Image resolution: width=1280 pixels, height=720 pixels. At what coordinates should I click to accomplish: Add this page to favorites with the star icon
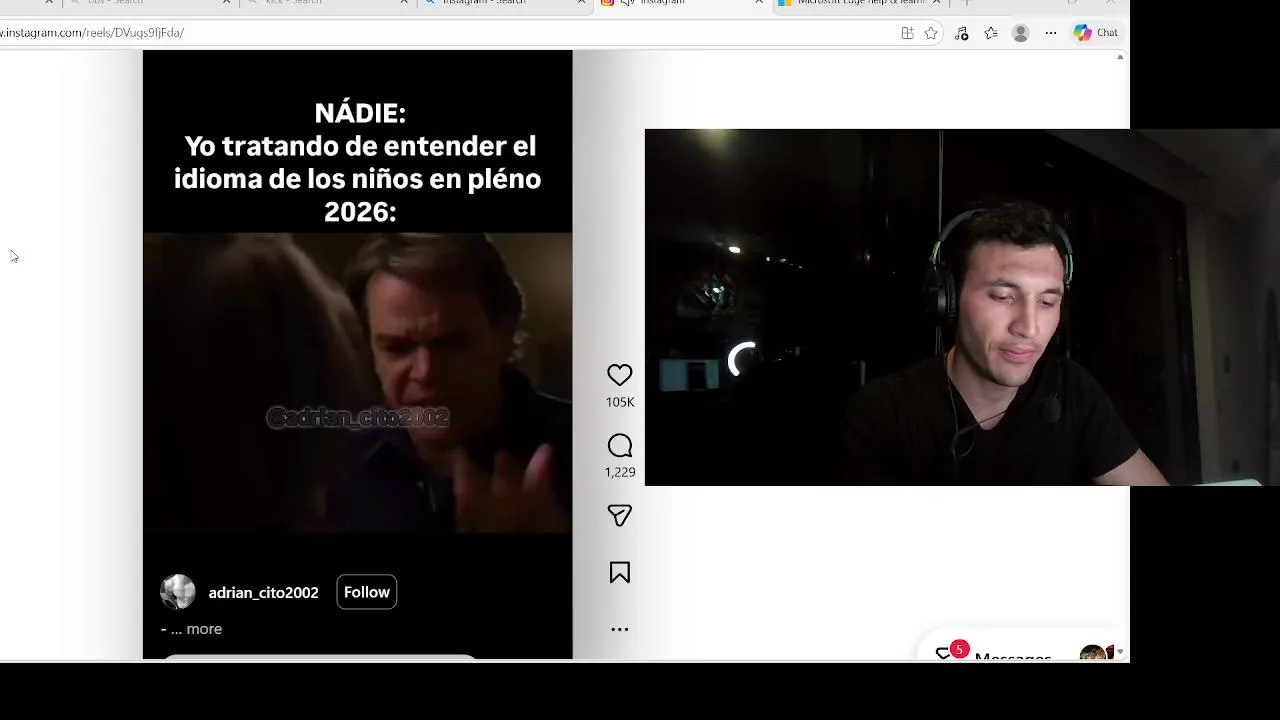click(x=931, y=33)
